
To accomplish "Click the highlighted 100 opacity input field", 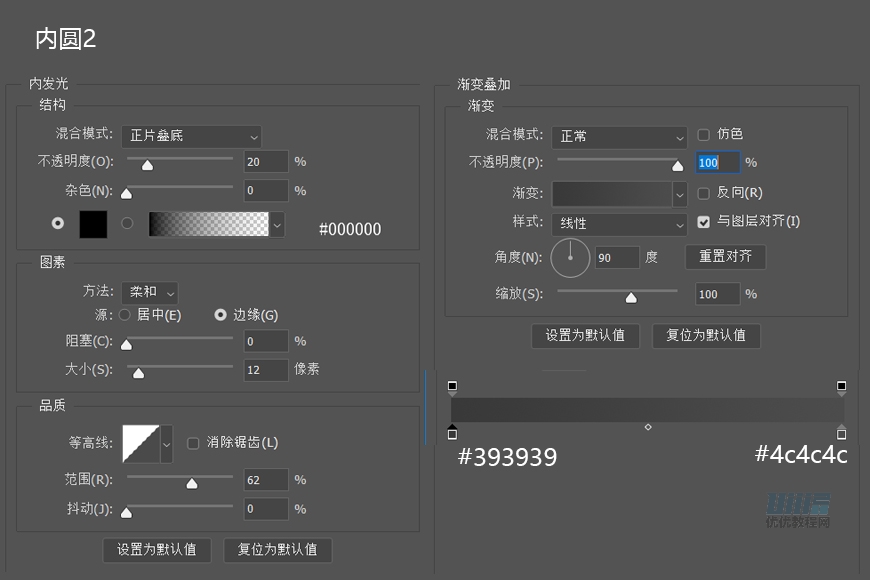I will [x=718, y=161].
